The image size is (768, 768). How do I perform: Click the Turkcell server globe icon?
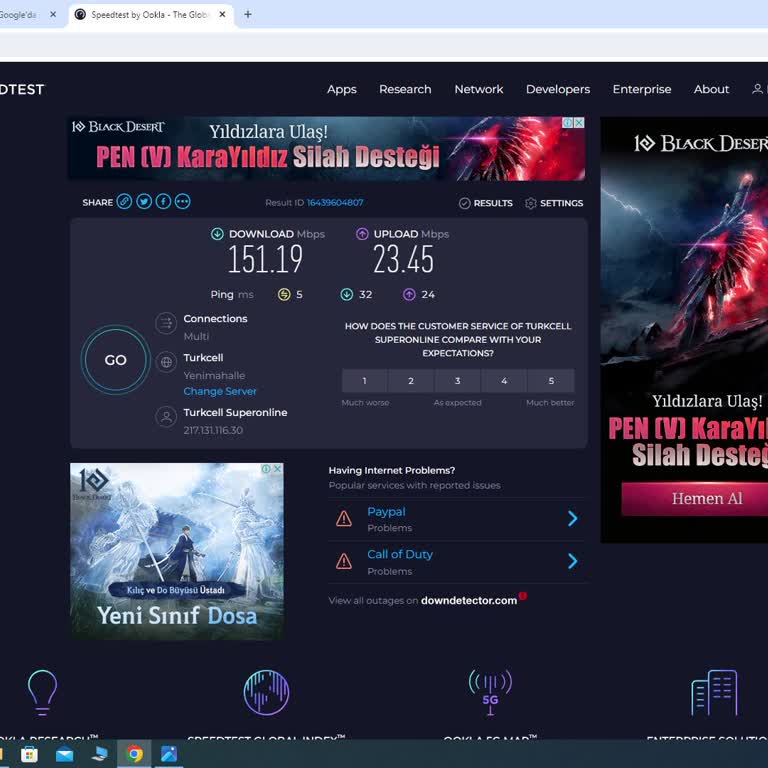[x=166, y=362]
